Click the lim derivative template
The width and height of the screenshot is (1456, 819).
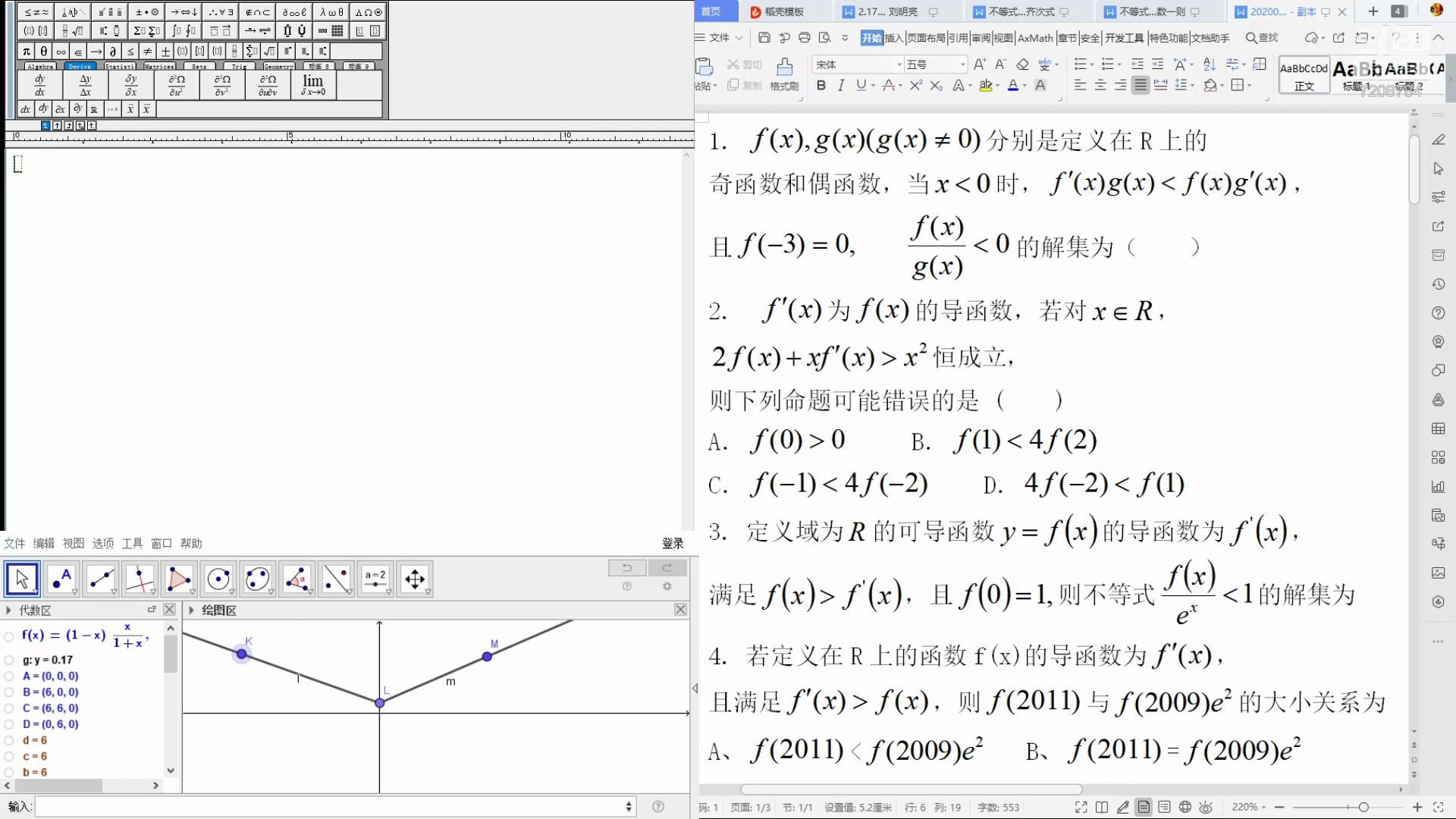(313, 85)
